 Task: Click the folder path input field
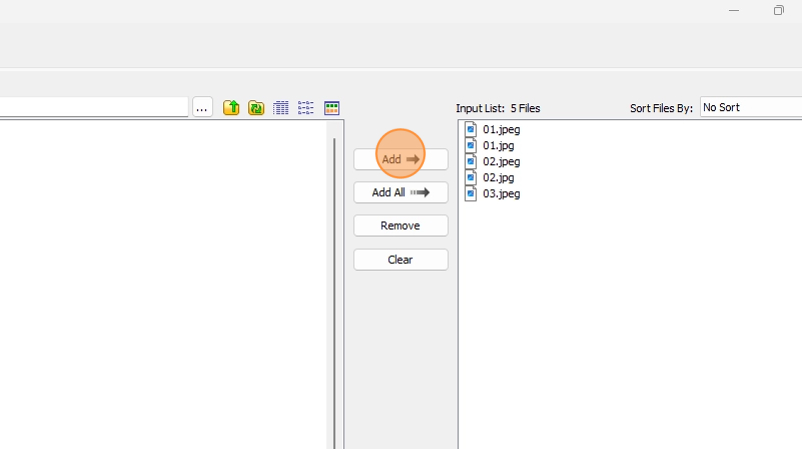coord(94,107)
